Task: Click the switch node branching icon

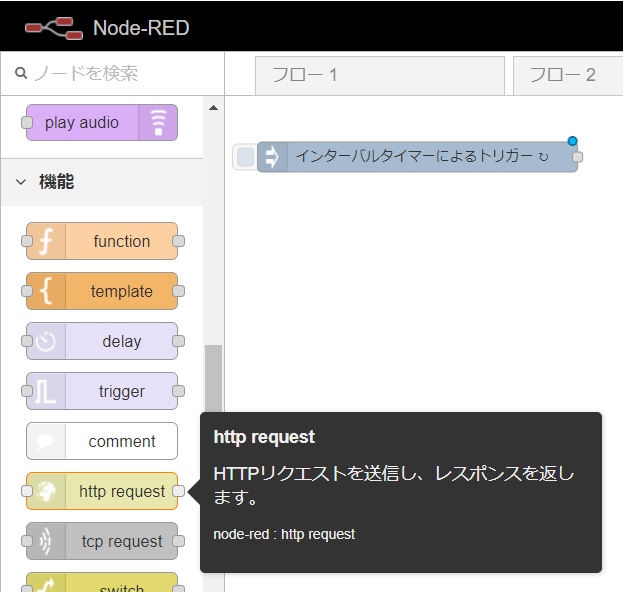Action: tap(47, 586)
